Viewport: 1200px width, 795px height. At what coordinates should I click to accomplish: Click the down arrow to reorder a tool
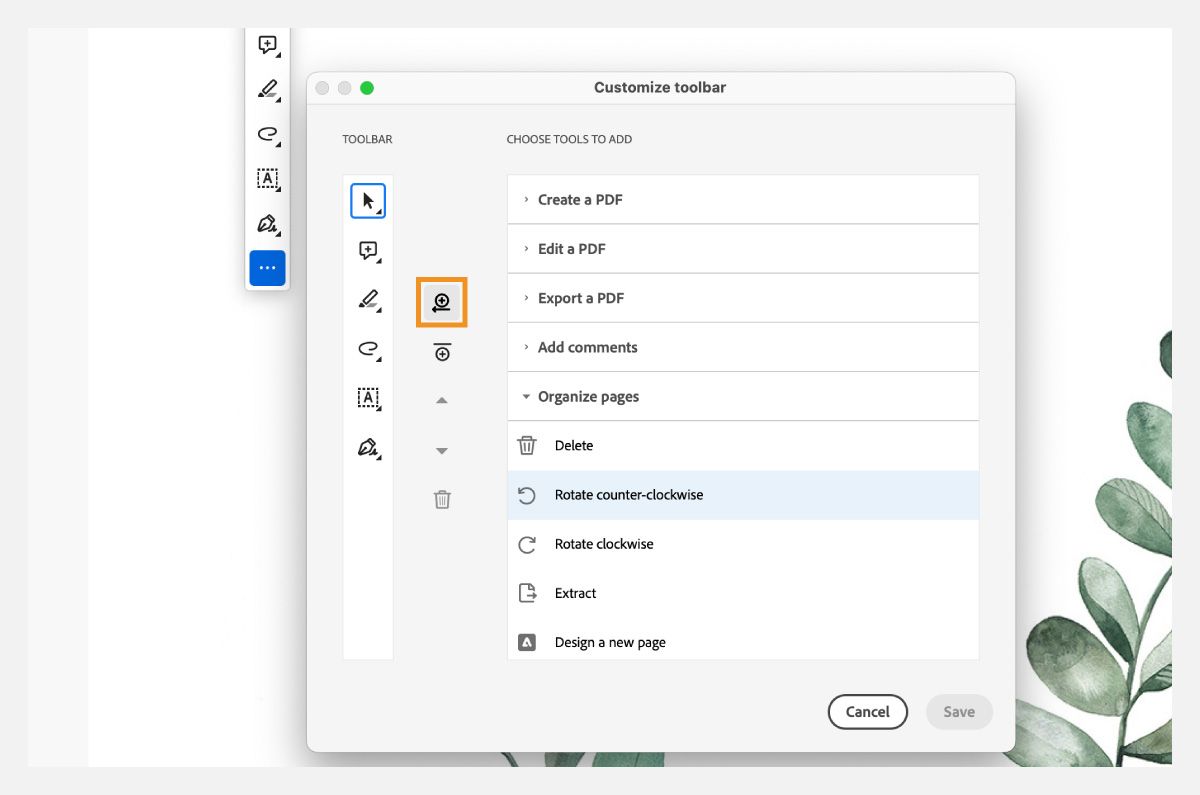(x=442, y=450)
